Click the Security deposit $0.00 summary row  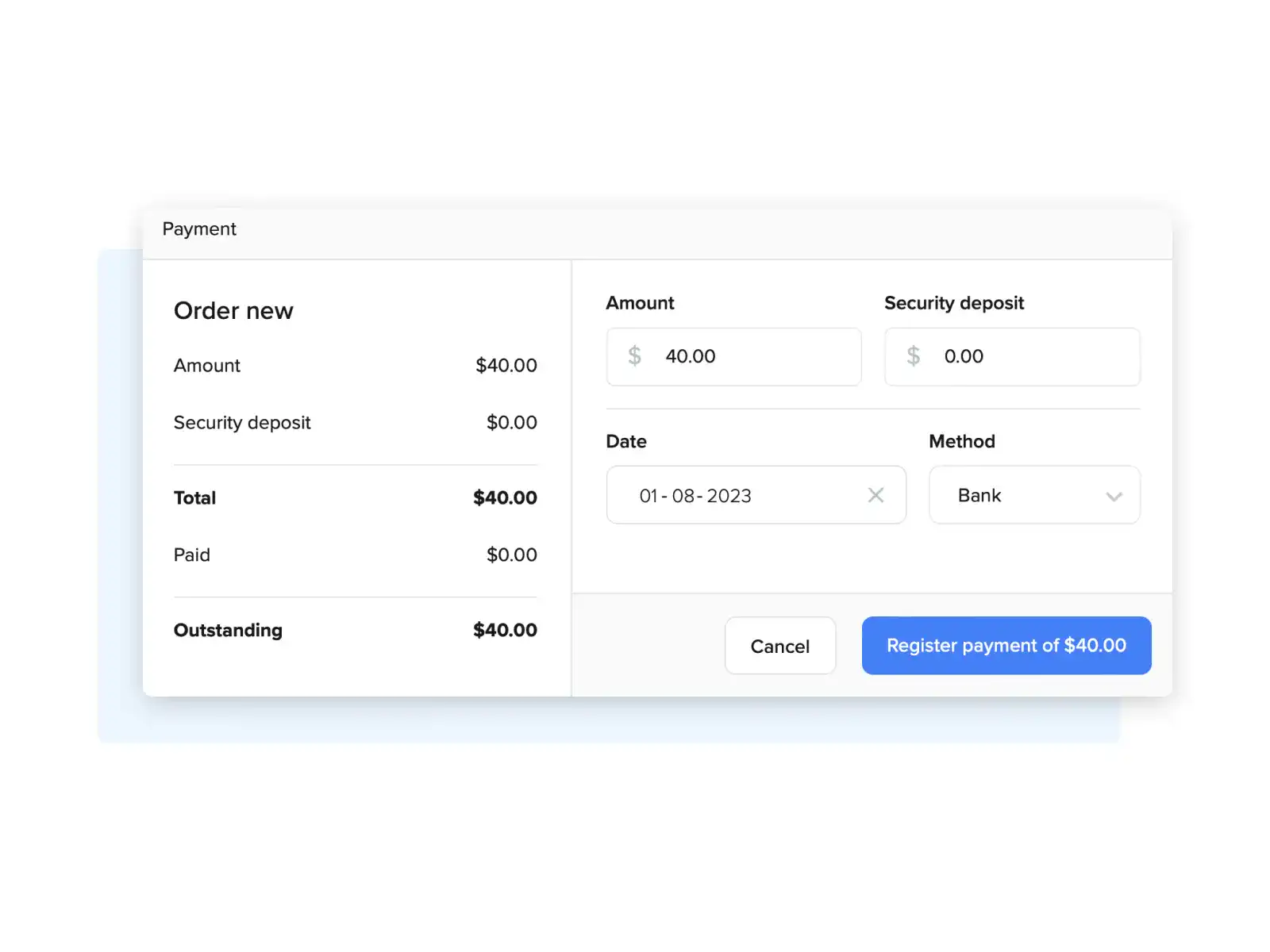point(355,422)
